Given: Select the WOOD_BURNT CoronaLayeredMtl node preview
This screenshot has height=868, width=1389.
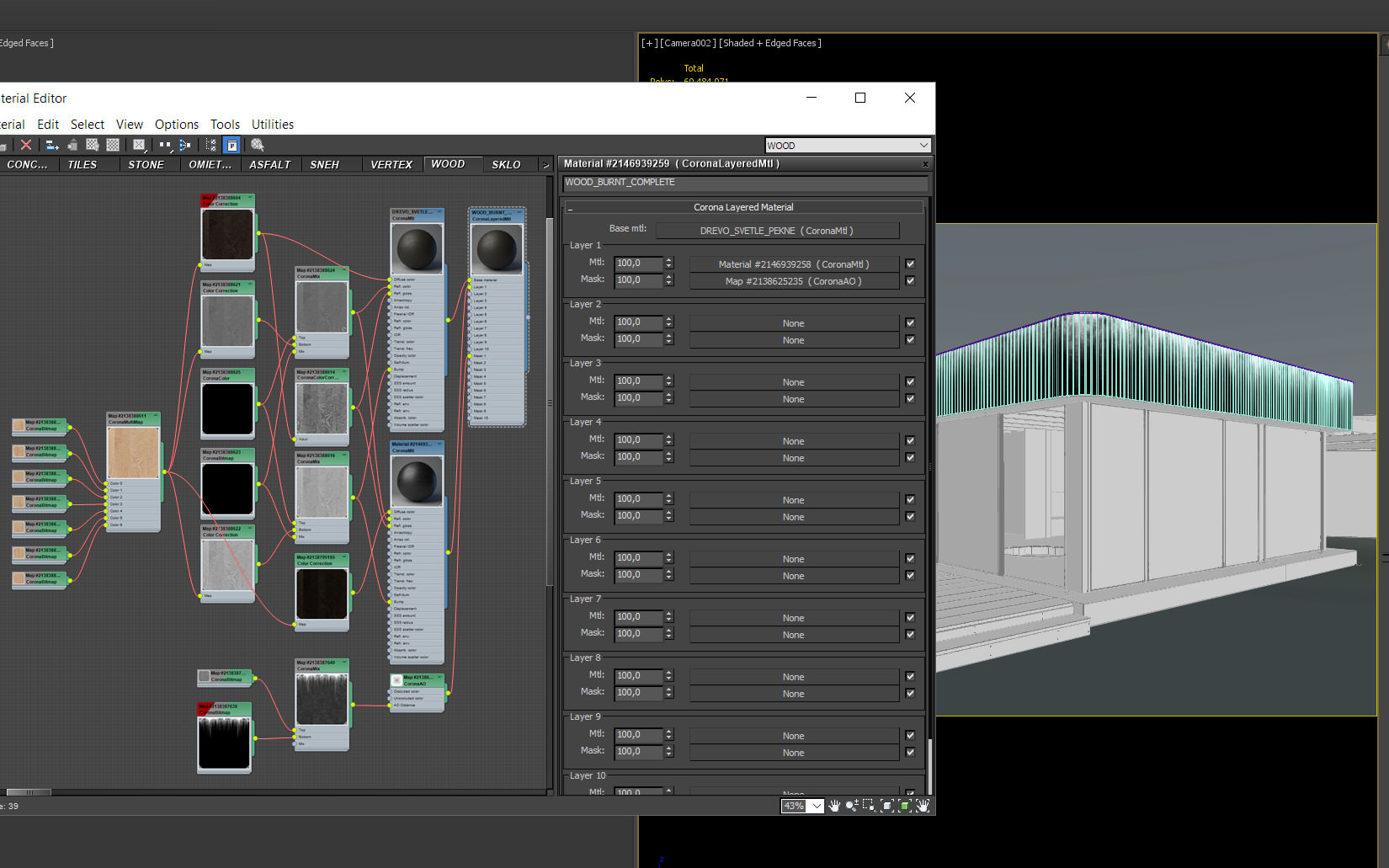Looking at the screenshot, I should tap(497, 249).
